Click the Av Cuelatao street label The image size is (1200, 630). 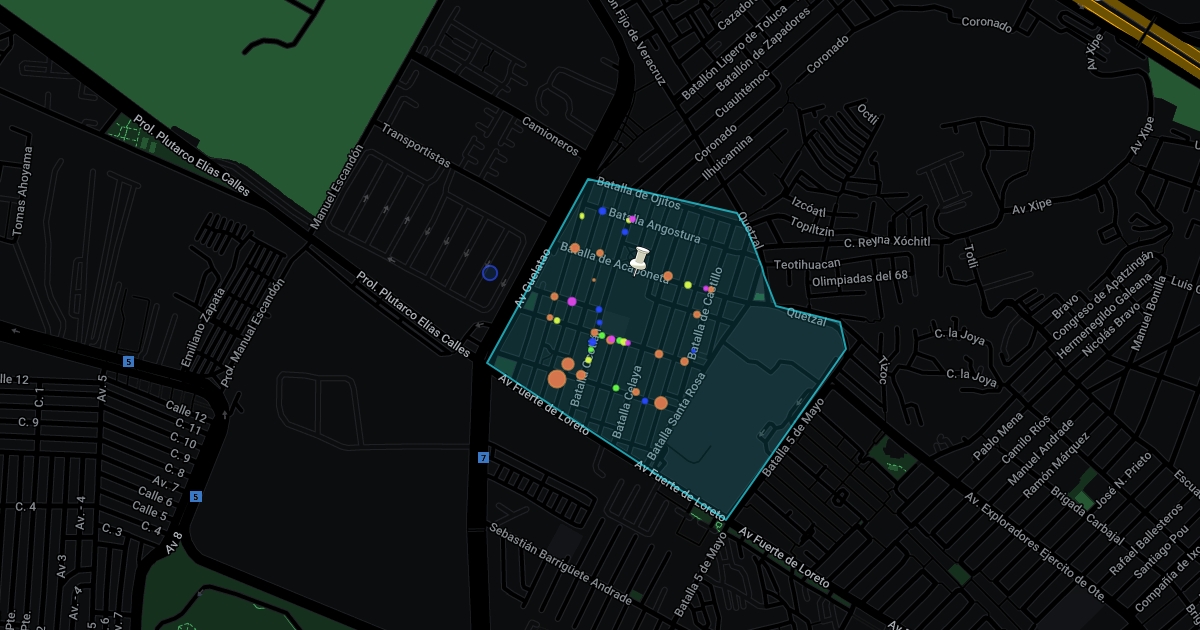click(x=532, y=277)
